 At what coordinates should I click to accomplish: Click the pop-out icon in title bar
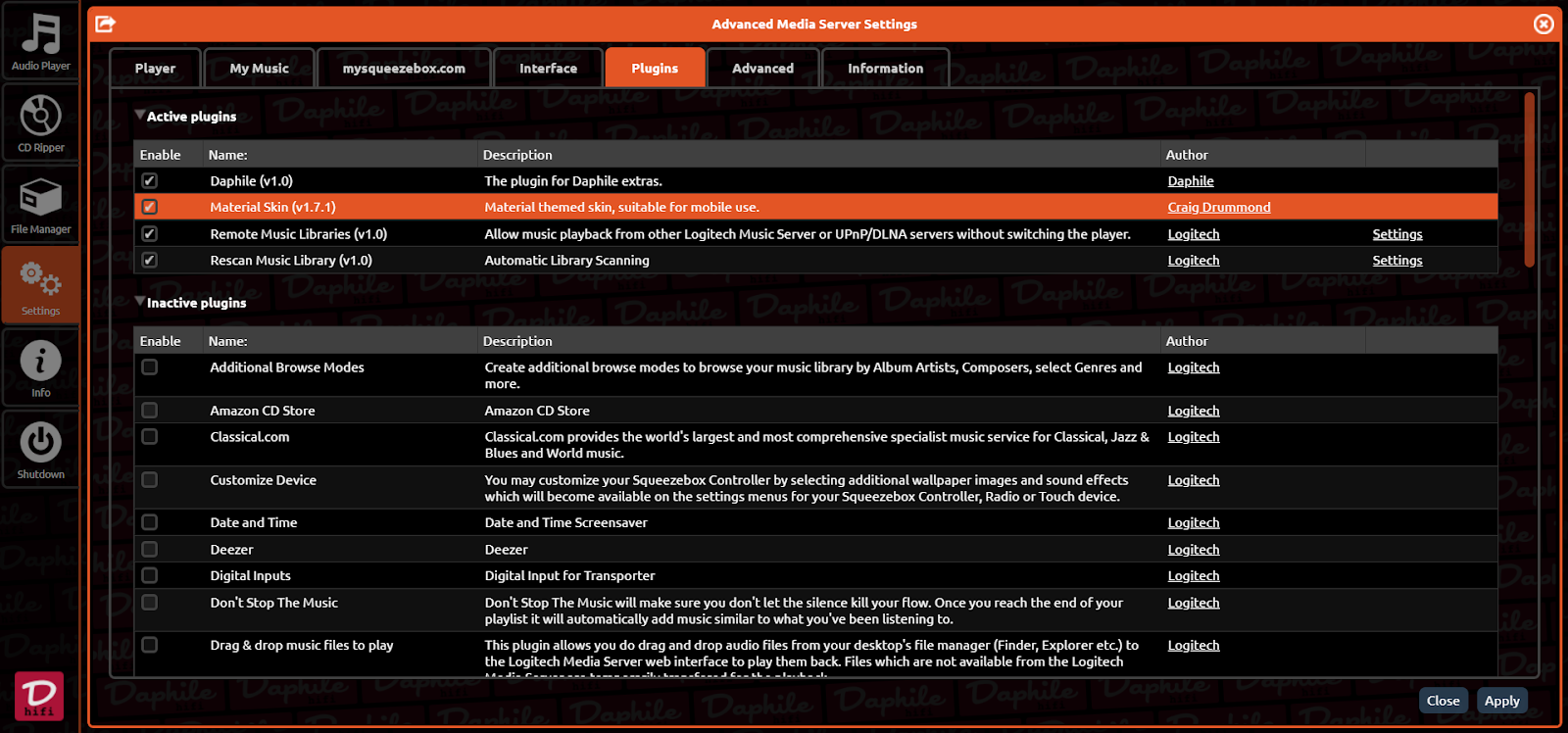[106, 24]
